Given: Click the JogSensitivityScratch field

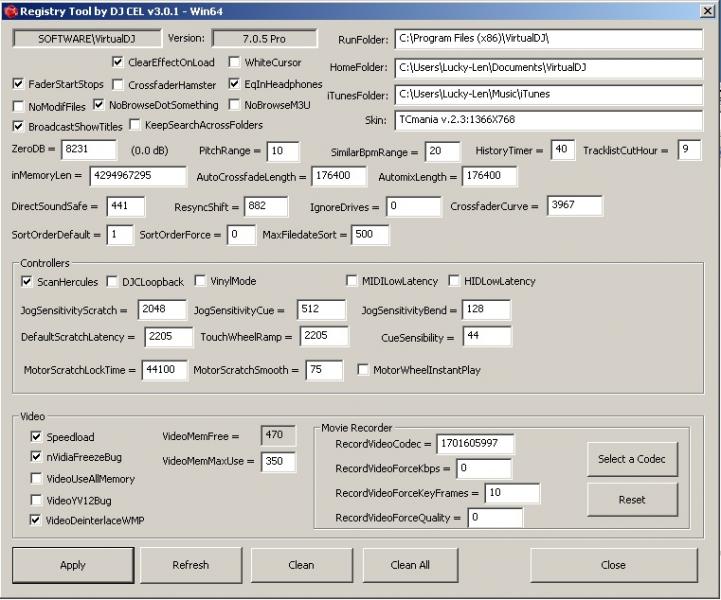Looking at the screenshot, I should 162,309.
